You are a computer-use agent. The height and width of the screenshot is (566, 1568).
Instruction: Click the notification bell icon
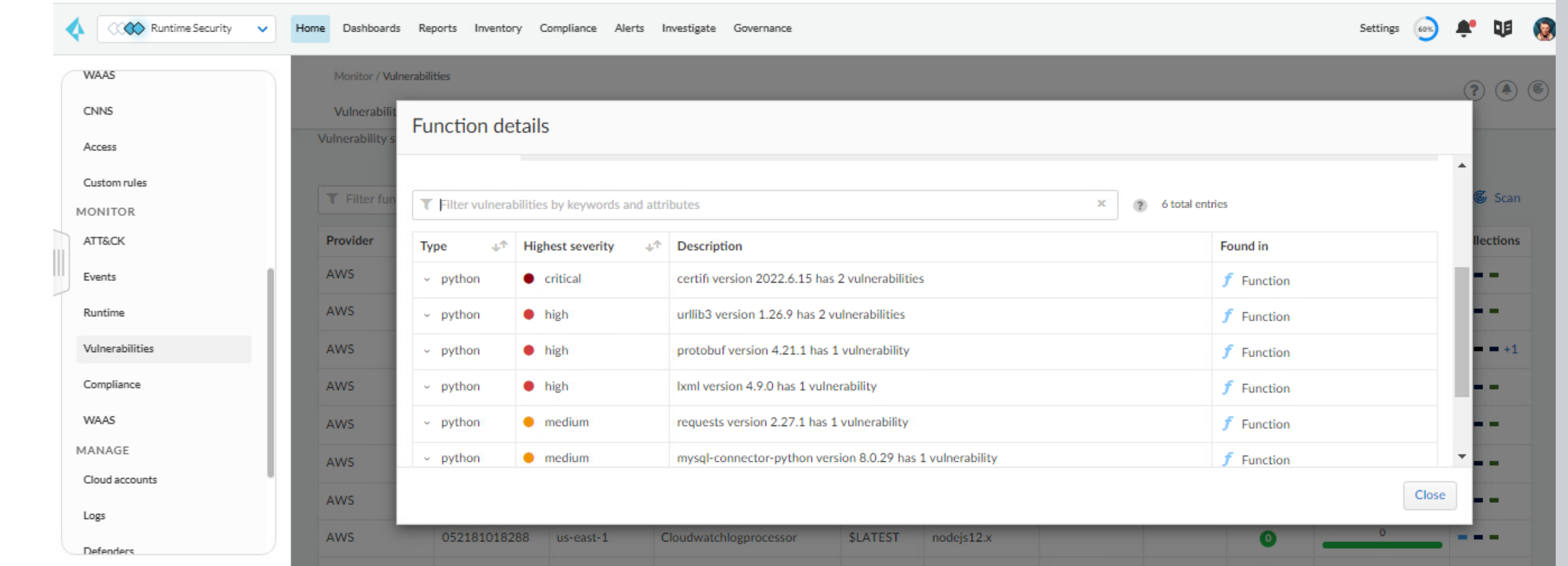point(1464,29)
